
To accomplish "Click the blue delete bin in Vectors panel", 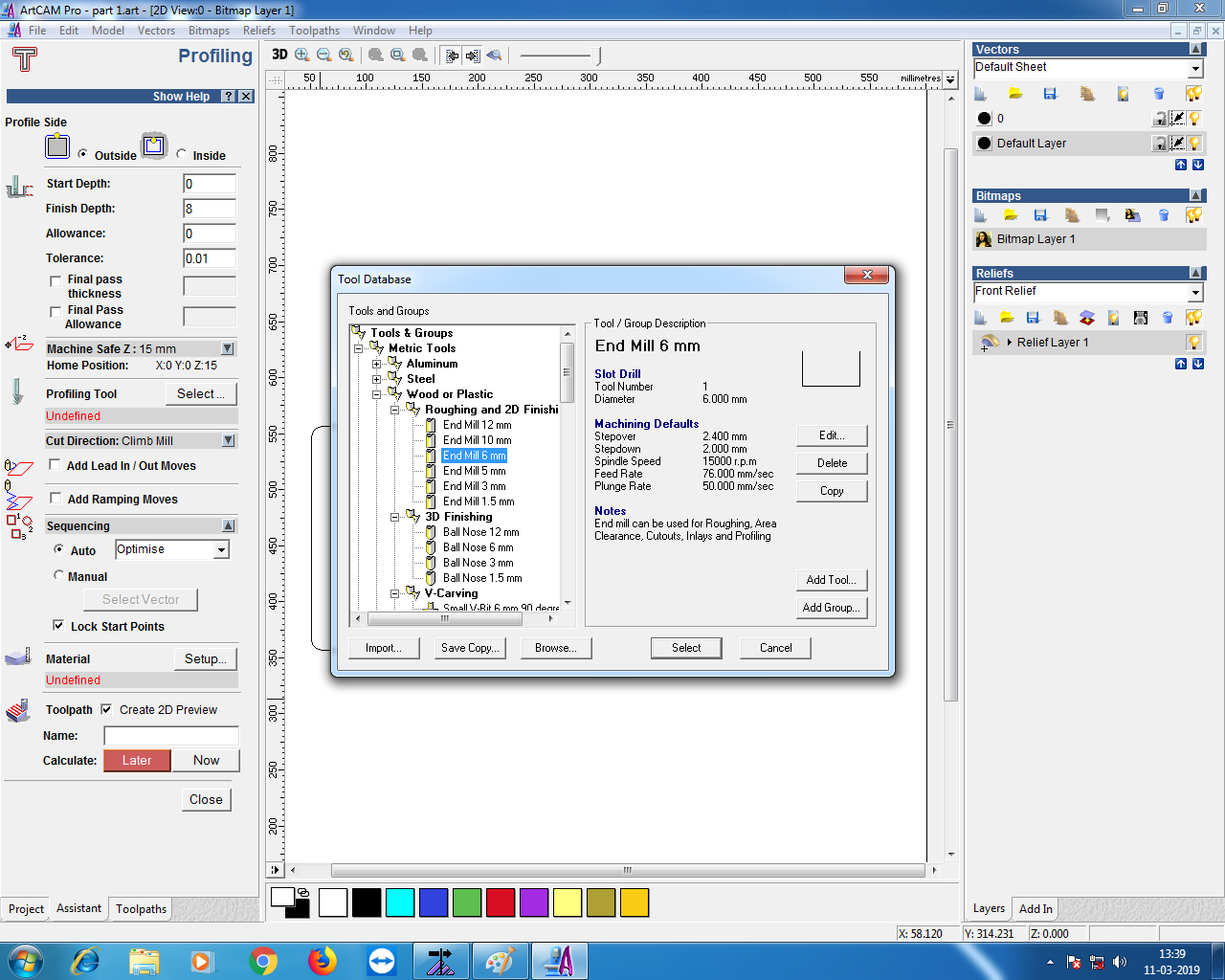I will [x=1159, y=94].
